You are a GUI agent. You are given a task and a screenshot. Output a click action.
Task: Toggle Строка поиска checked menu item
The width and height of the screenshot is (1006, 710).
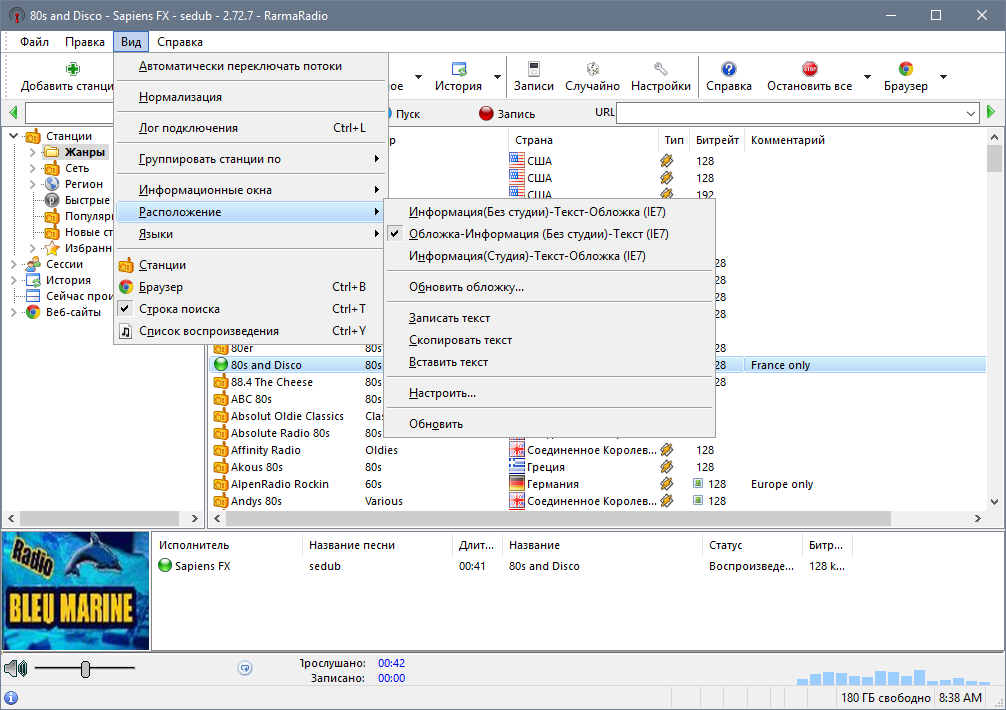click(179, 309)
